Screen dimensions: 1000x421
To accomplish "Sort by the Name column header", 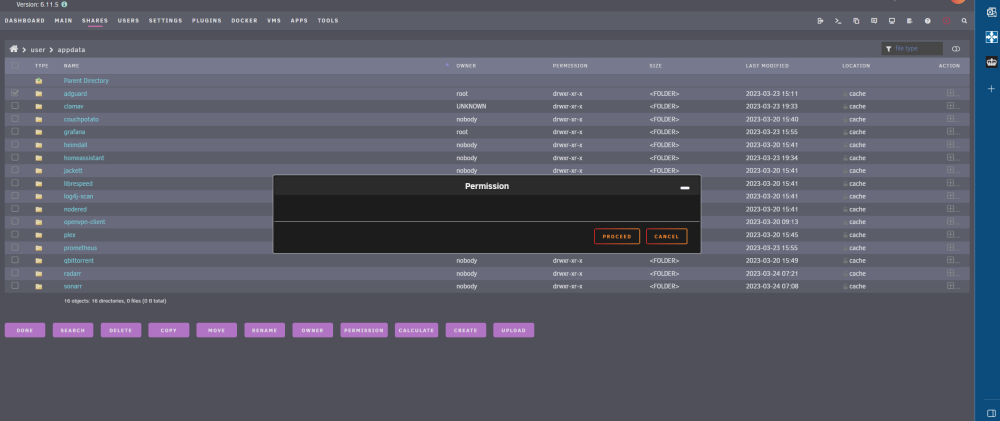I will [x=71, y=66].
